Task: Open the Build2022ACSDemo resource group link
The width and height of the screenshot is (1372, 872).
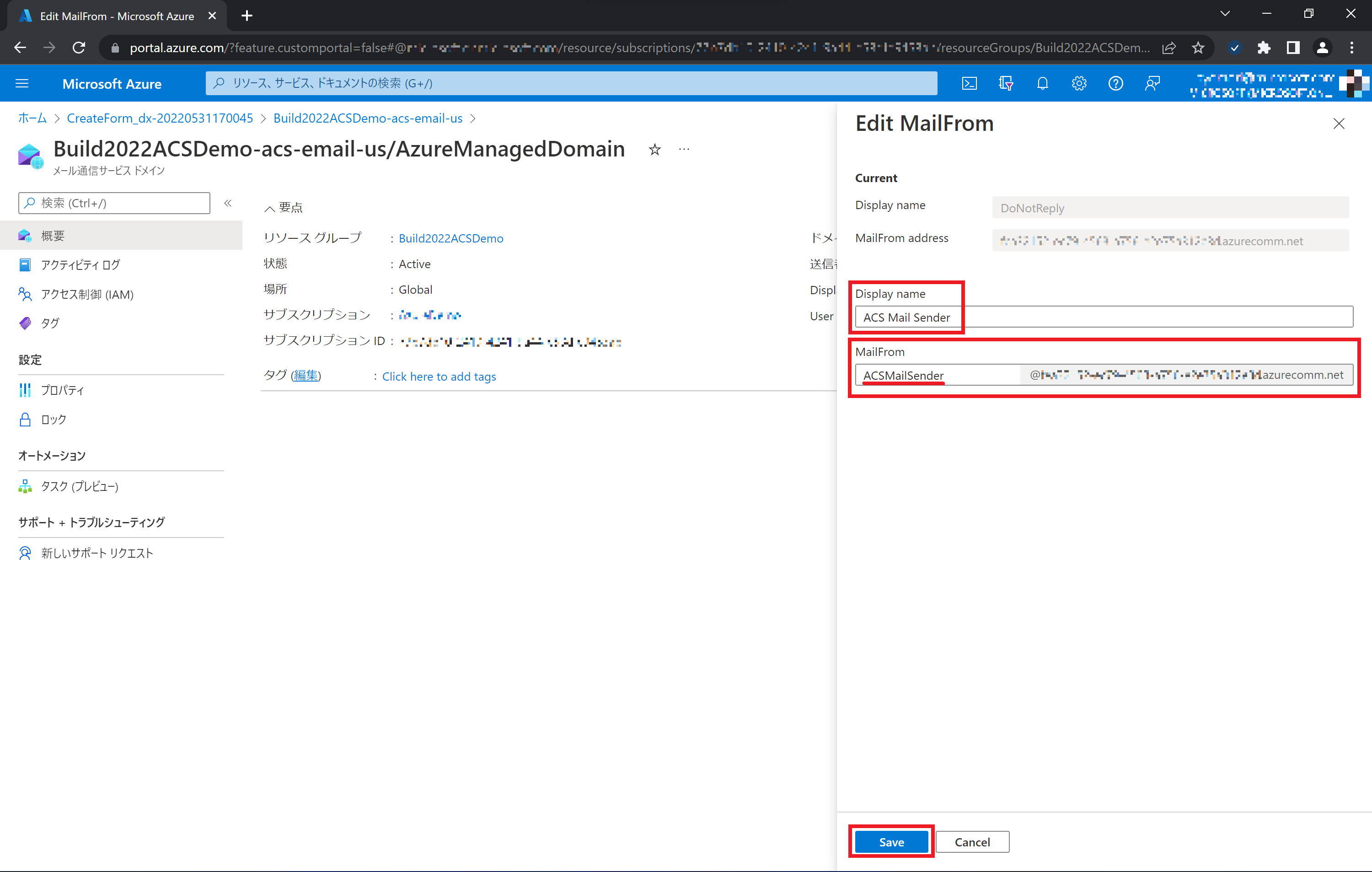Action: pos(450,237)
